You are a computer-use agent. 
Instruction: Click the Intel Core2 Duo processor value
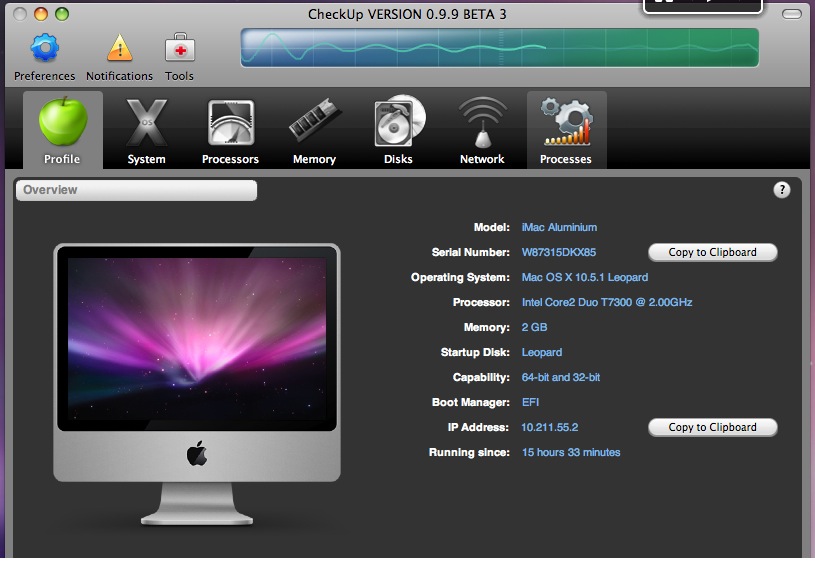click(x=607, y=302)
